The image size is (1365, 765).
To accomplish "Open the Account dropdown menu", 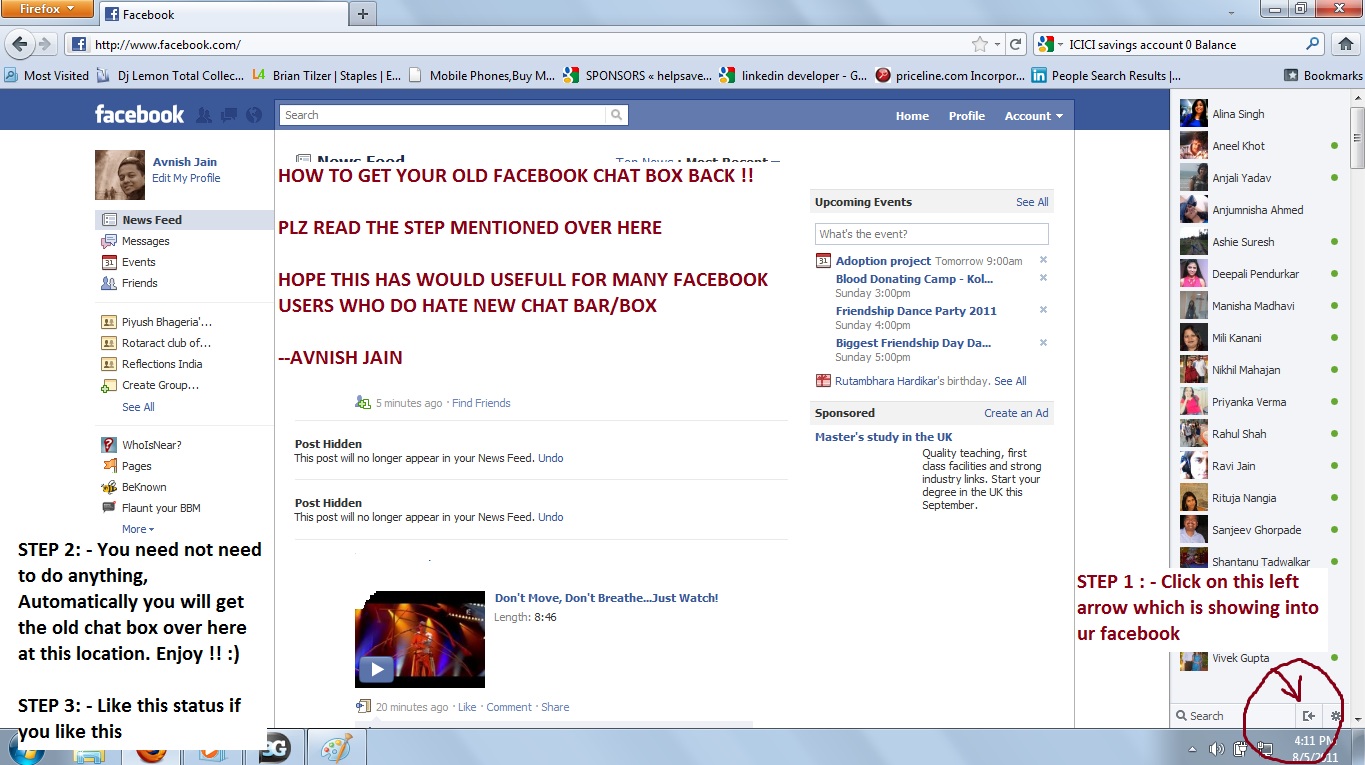I will pos(1034,116).
